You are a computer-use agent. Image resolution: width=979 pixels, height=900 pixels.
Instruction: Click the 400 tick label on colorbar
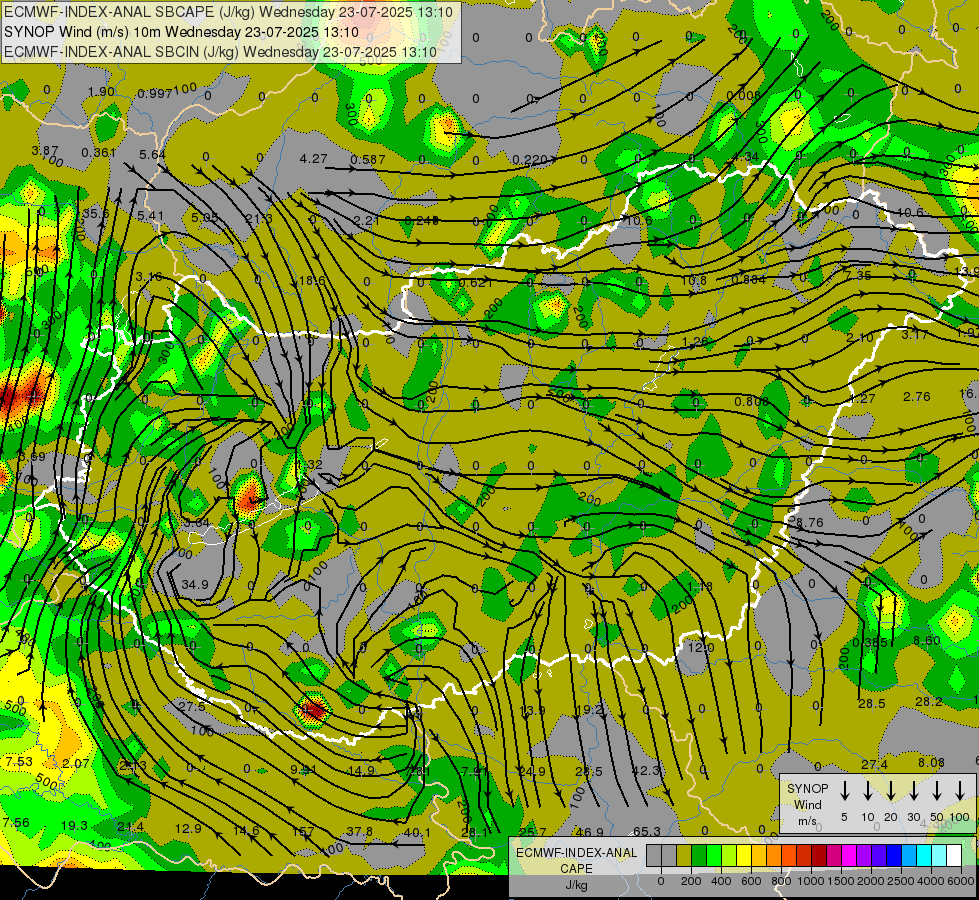click(721, 881)
